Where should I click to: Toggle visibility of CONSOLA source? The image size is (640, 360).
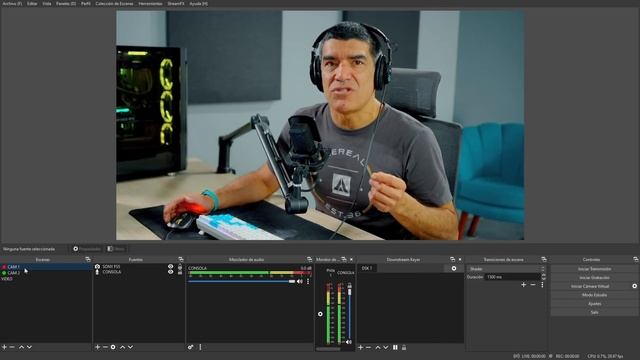point(171,272)
